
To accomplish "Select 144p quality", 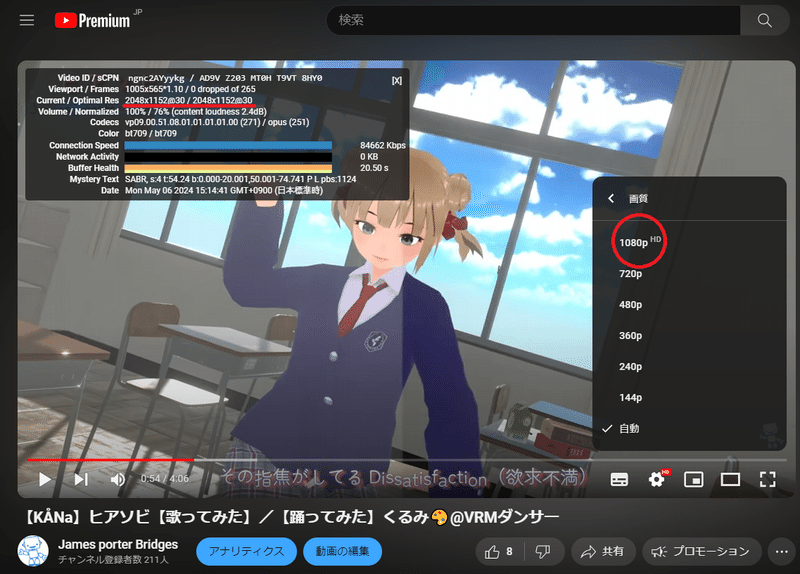I will coord(689,397).
